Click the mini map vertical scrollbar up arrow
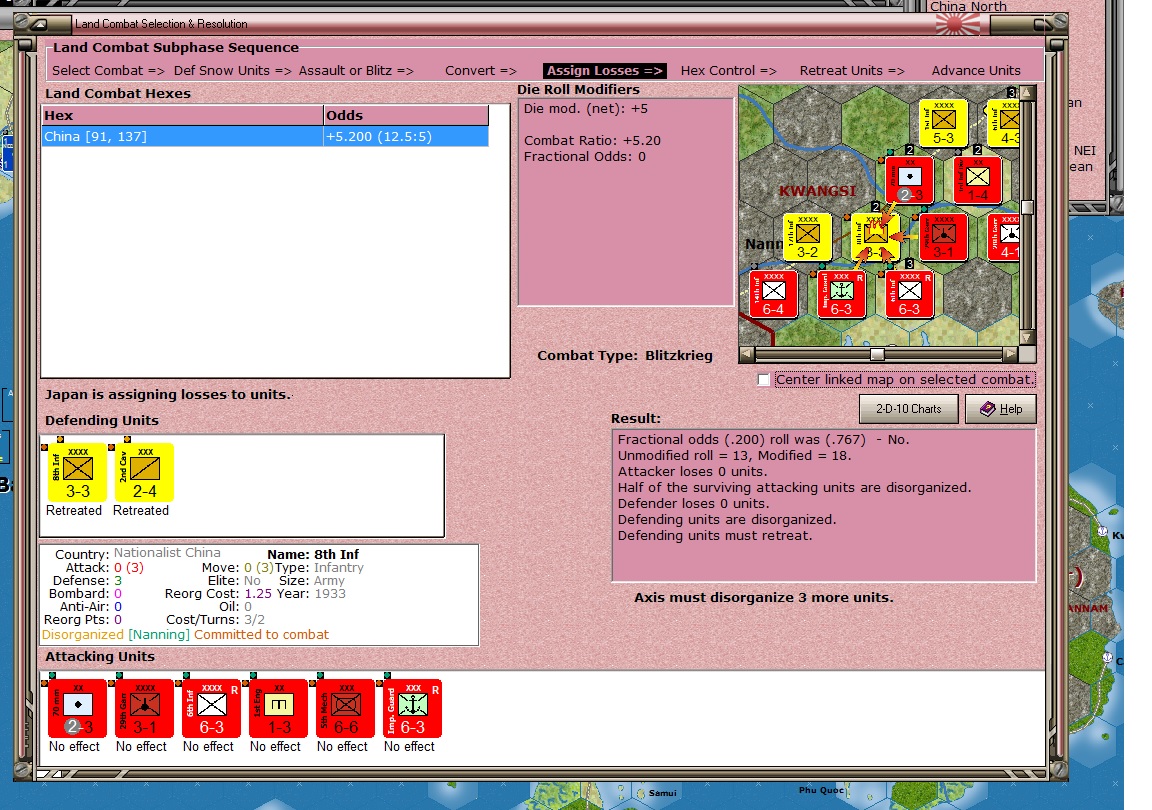Viewport: 1152px width, 810px height. pyautogui.click(x=1028, y=93)
